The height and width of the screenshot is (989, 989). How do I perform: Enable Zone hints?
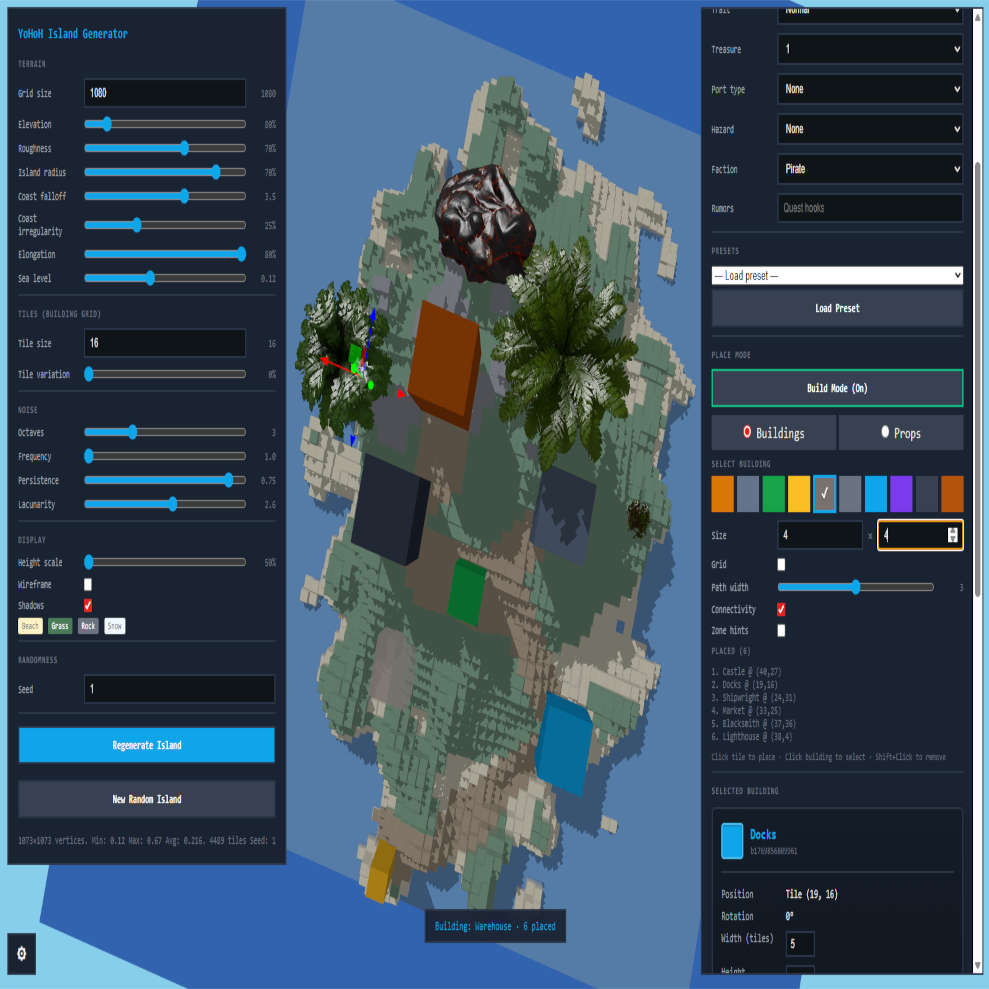pos(781,630)
